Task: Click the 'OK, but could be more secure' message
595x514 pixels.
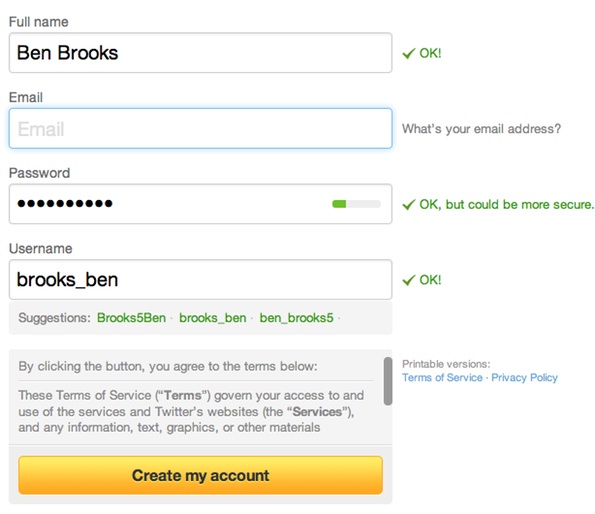Action: 506,205
